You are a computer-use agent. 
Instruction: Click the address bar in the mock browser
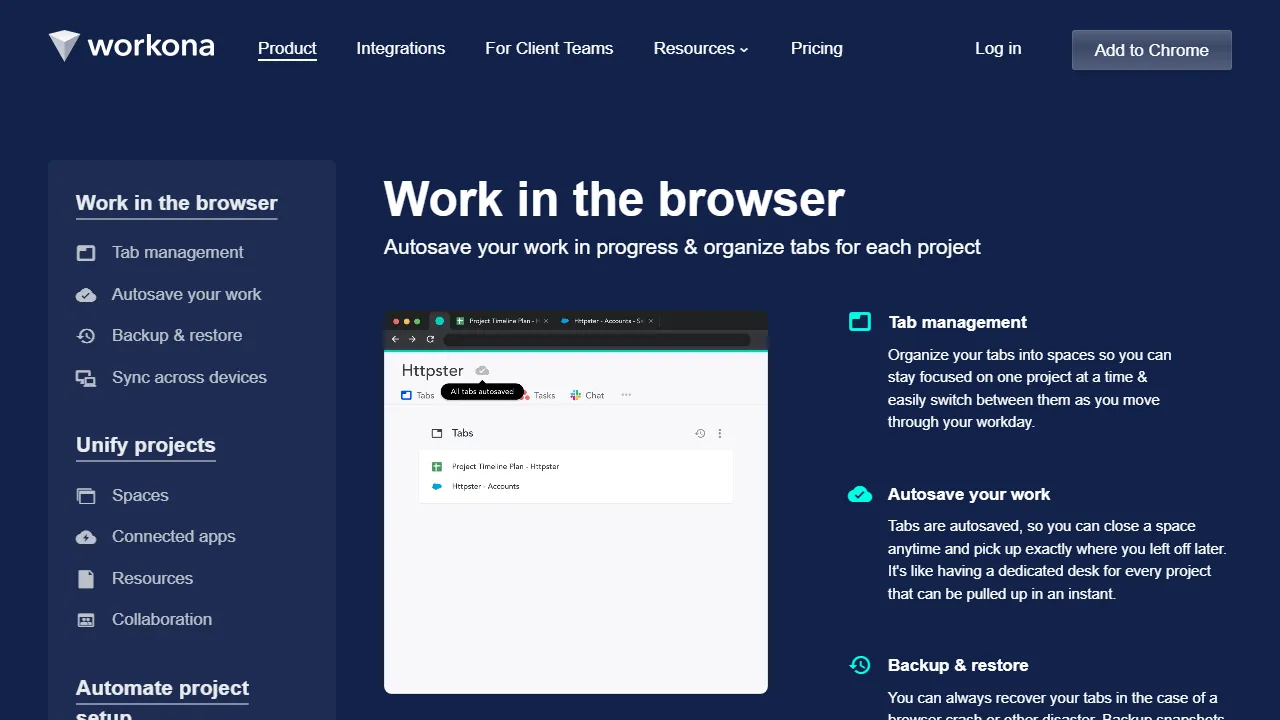(596, 339)
